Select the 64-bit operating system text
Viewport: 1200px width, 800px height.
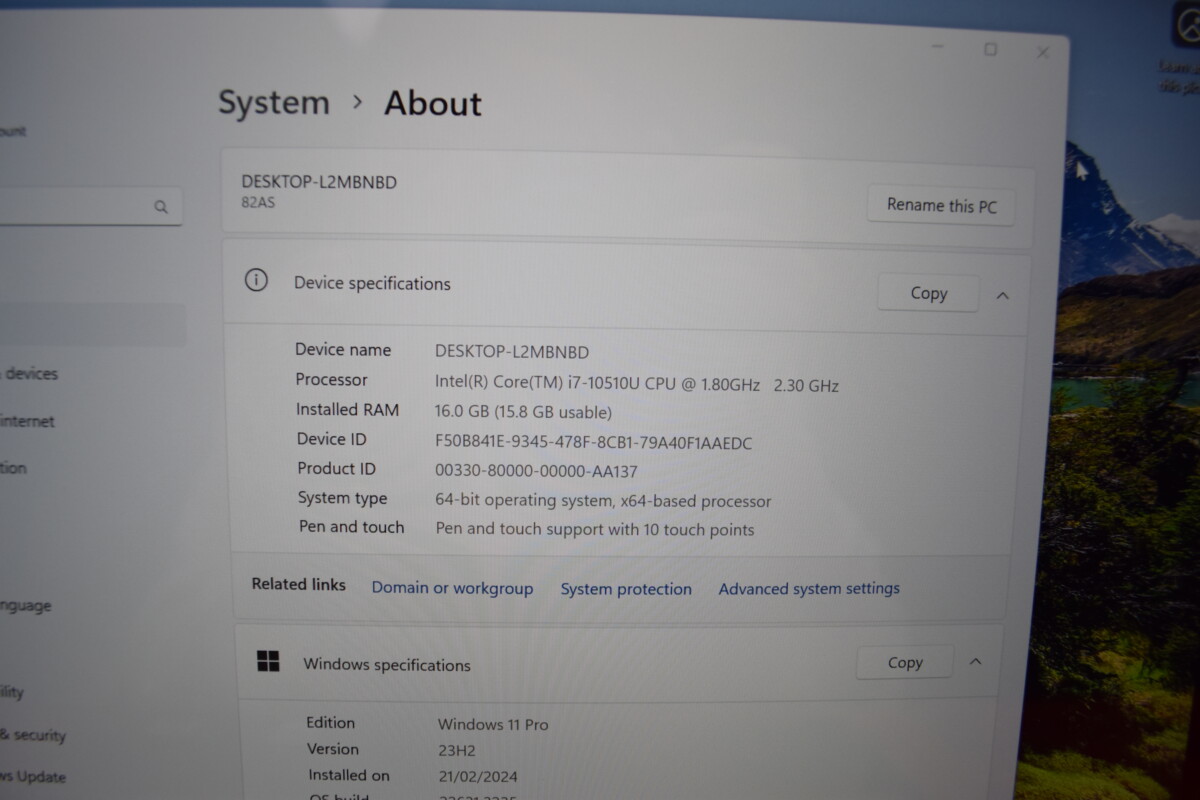[603, 501]
